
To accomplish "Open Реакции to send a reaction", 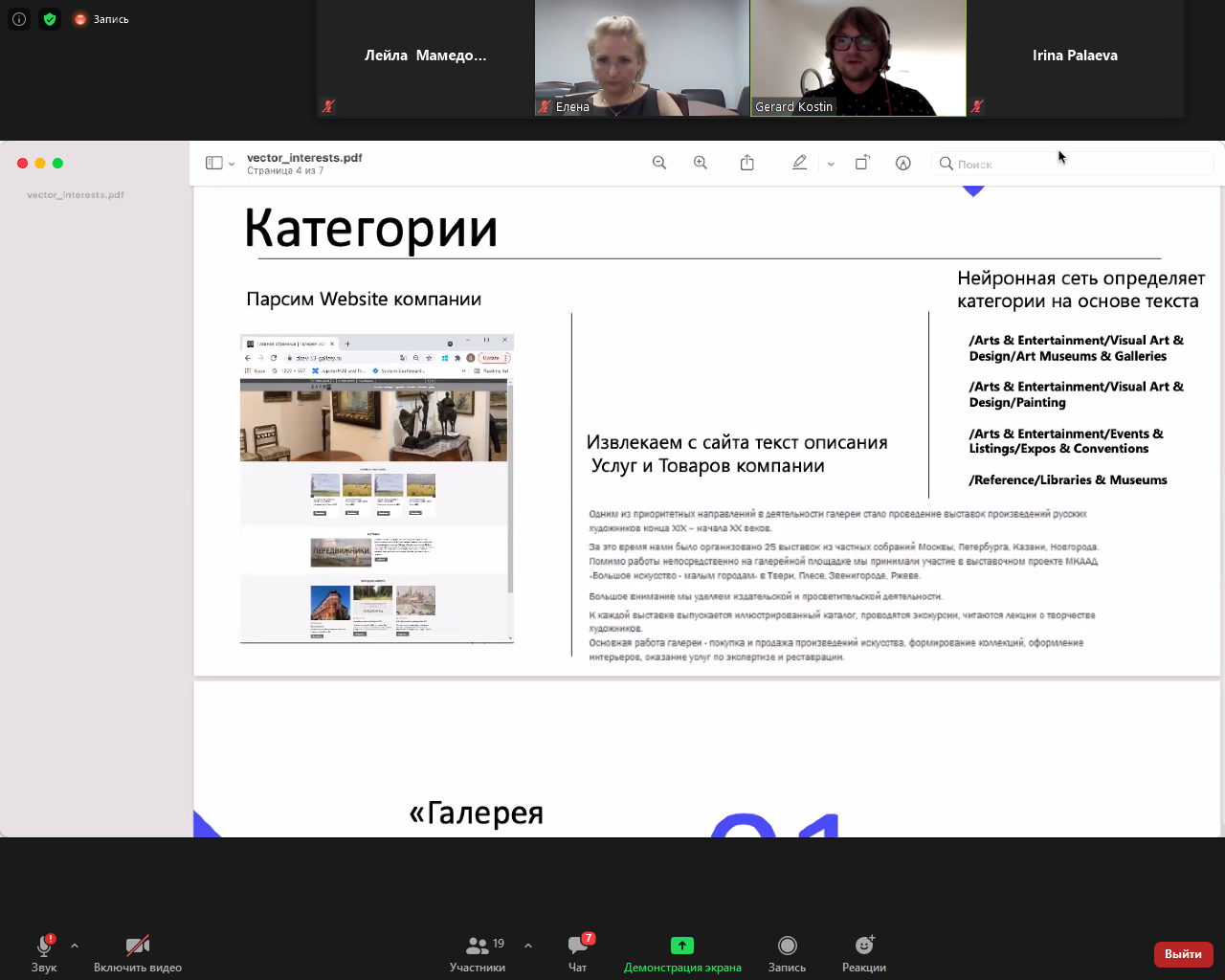I will [x=863, y=951].
